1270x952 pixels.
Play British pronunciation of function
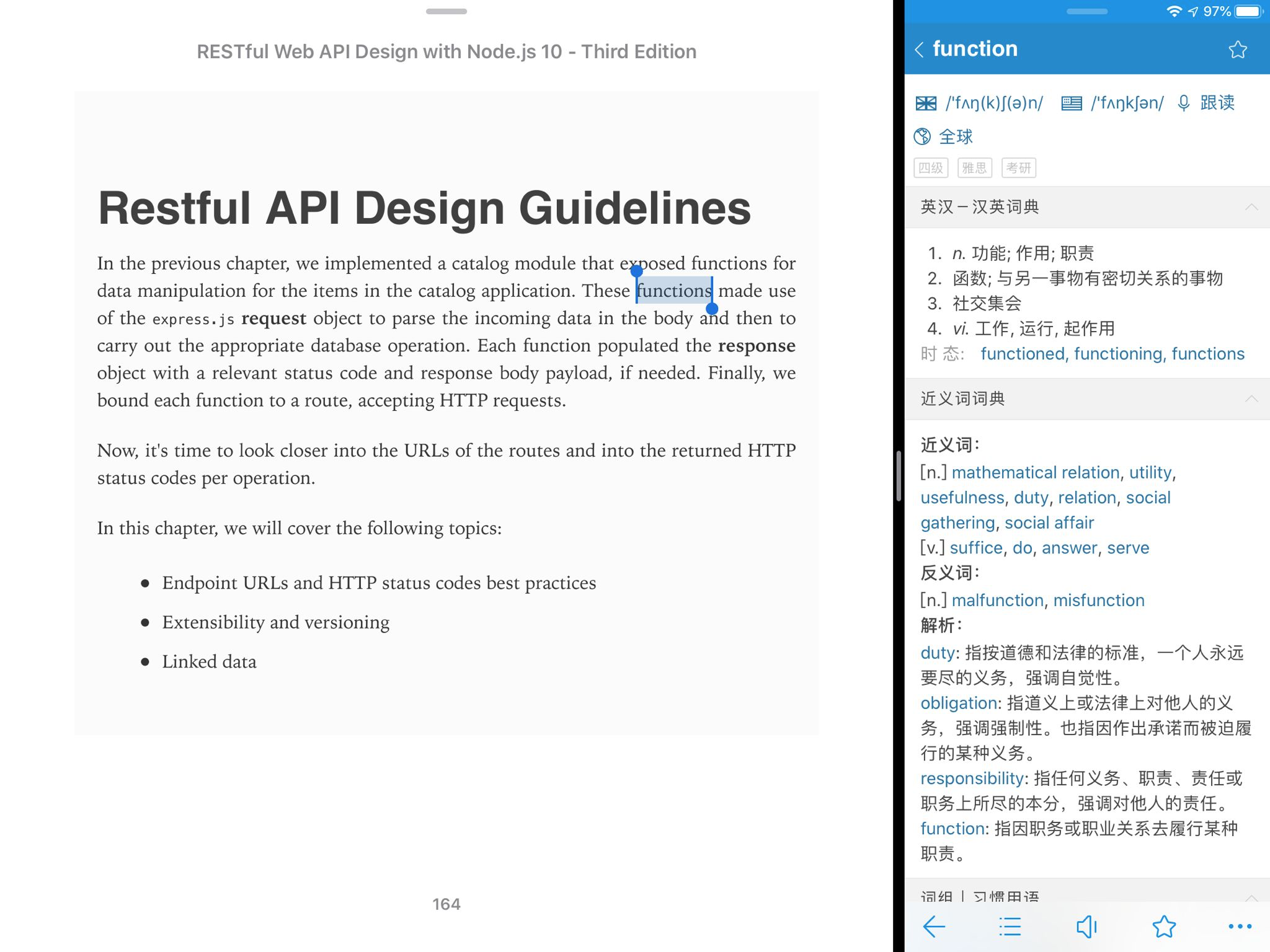point(926,103)
